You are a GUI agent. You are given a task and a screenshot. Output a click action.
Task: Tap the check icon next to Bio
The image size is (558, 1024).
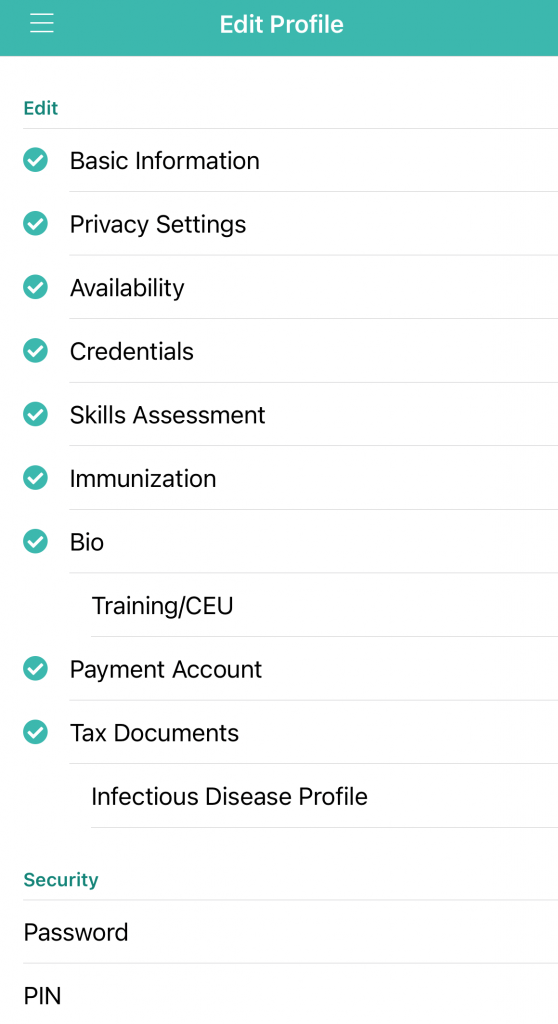tap(35, 541)
